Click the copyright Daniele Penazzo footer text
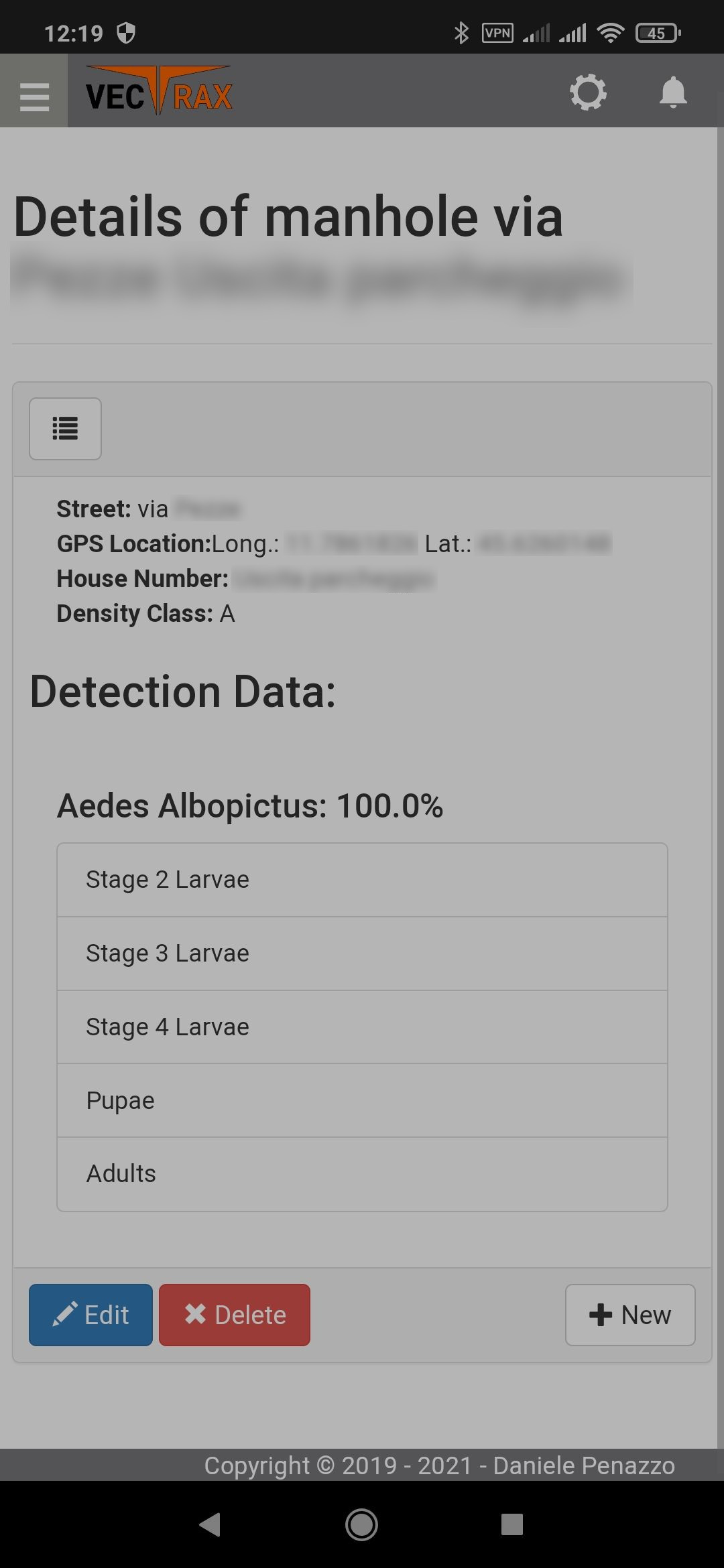724x1568 pixels. coord(439,1465)
